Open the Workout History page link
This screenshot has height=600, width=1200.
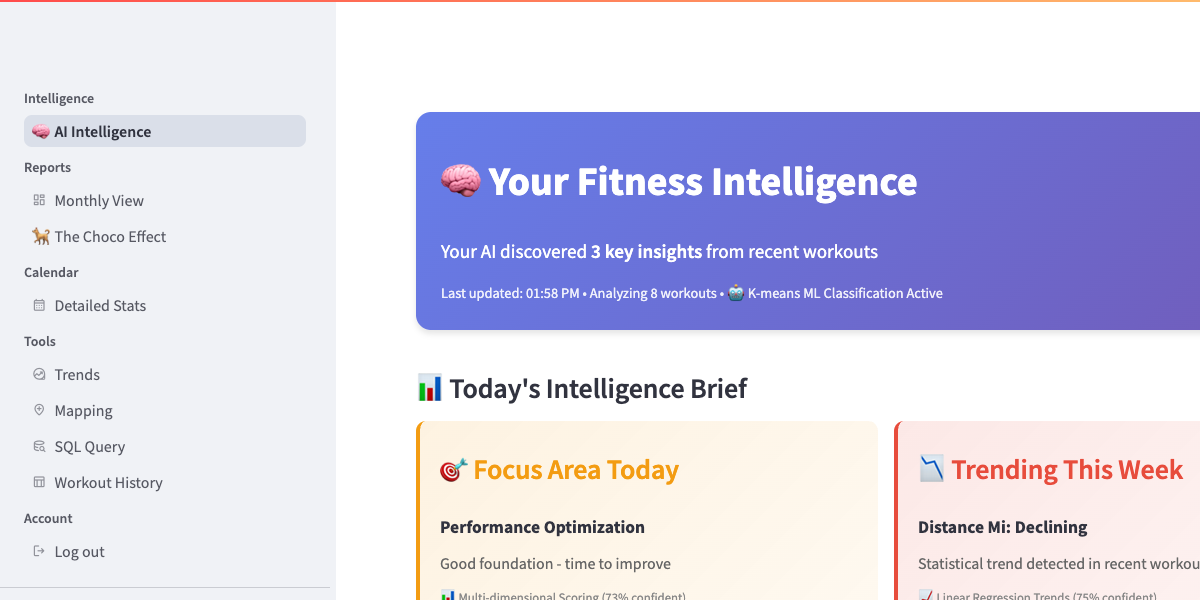[108, 482]
